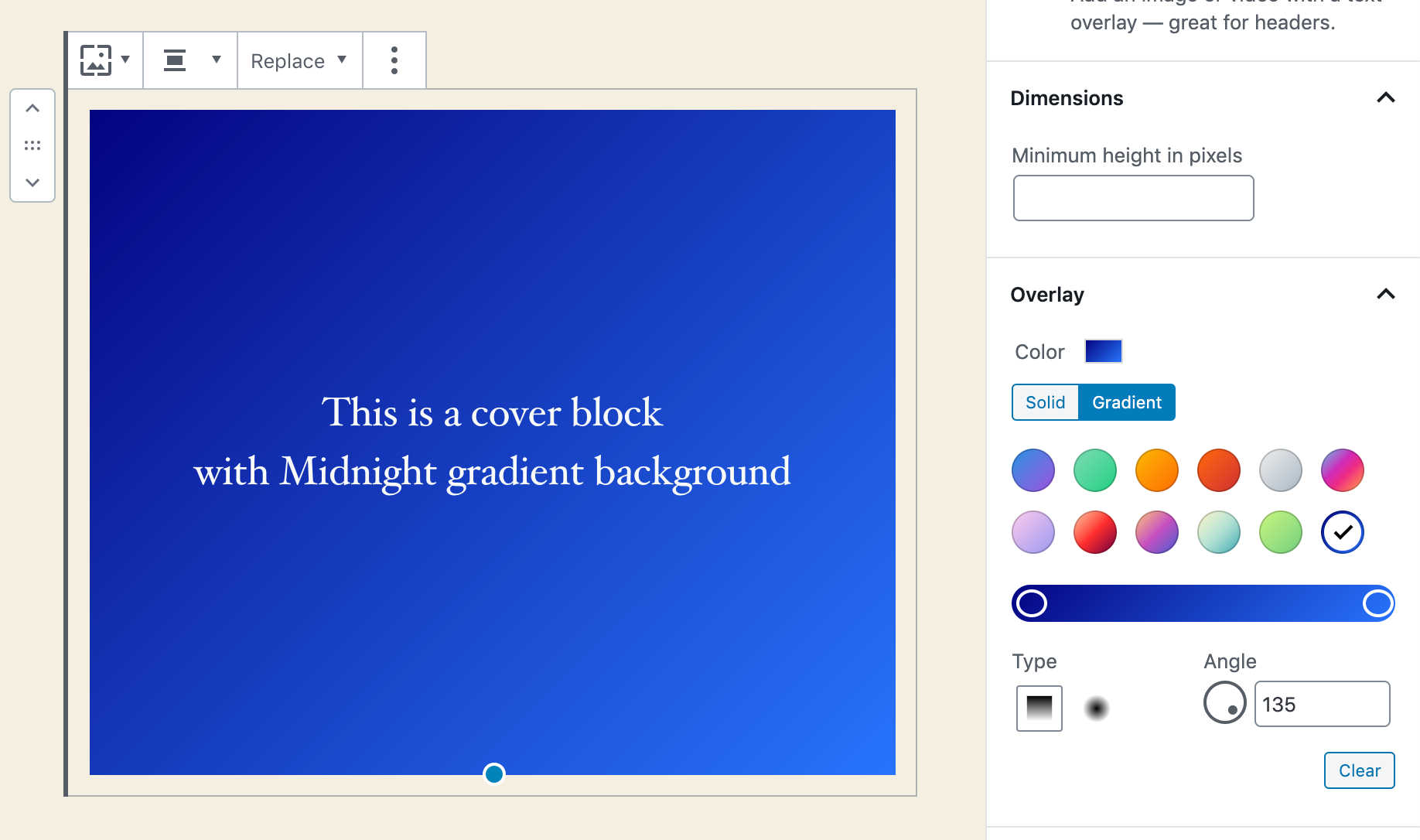Screen dimensions: 1420x840
Task: Click the block drag handle dots
Action: (x=32, y=145)
